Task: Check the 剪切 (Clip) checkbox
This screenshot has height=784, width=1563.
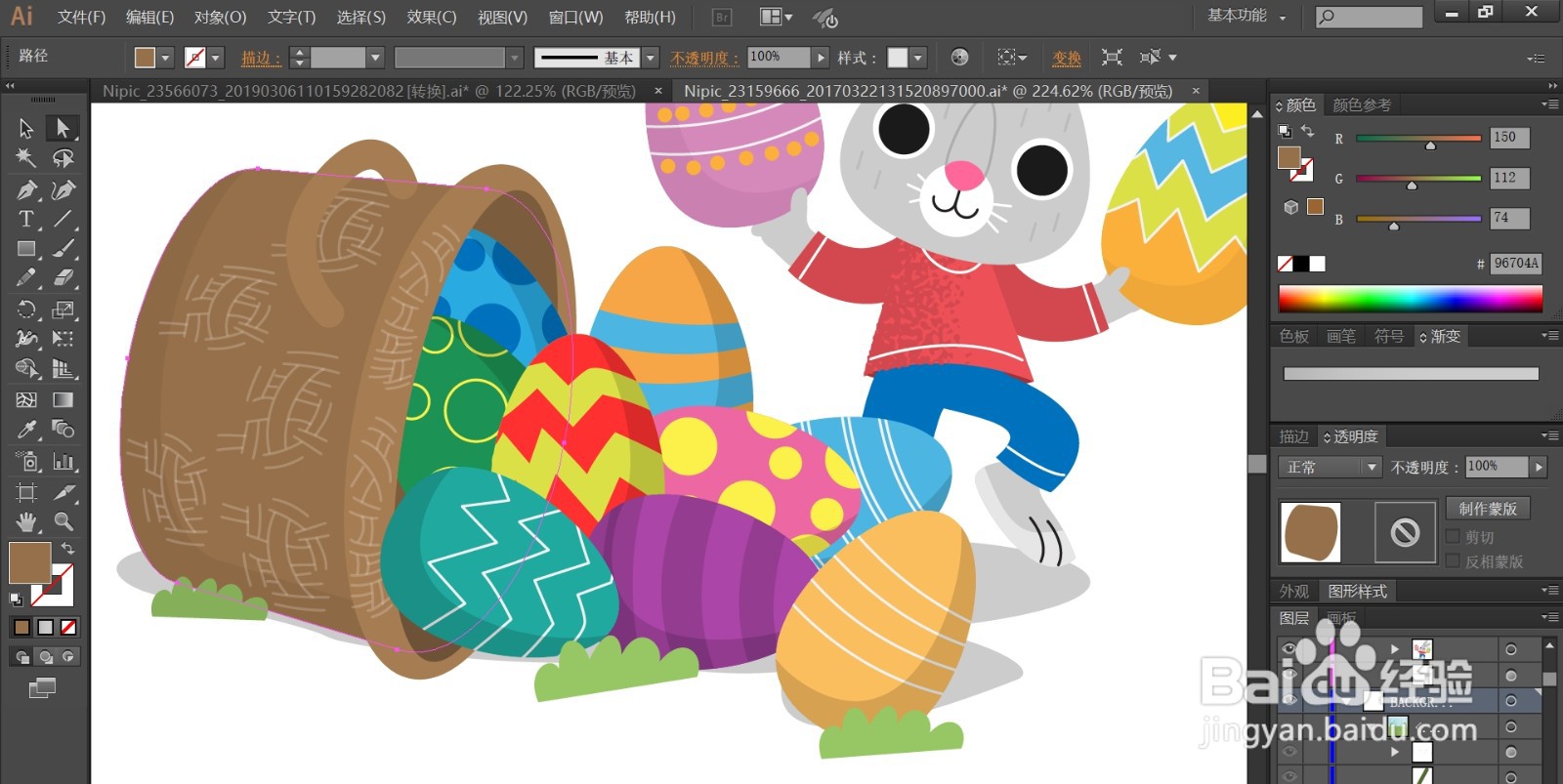Action: point(1453,536)
